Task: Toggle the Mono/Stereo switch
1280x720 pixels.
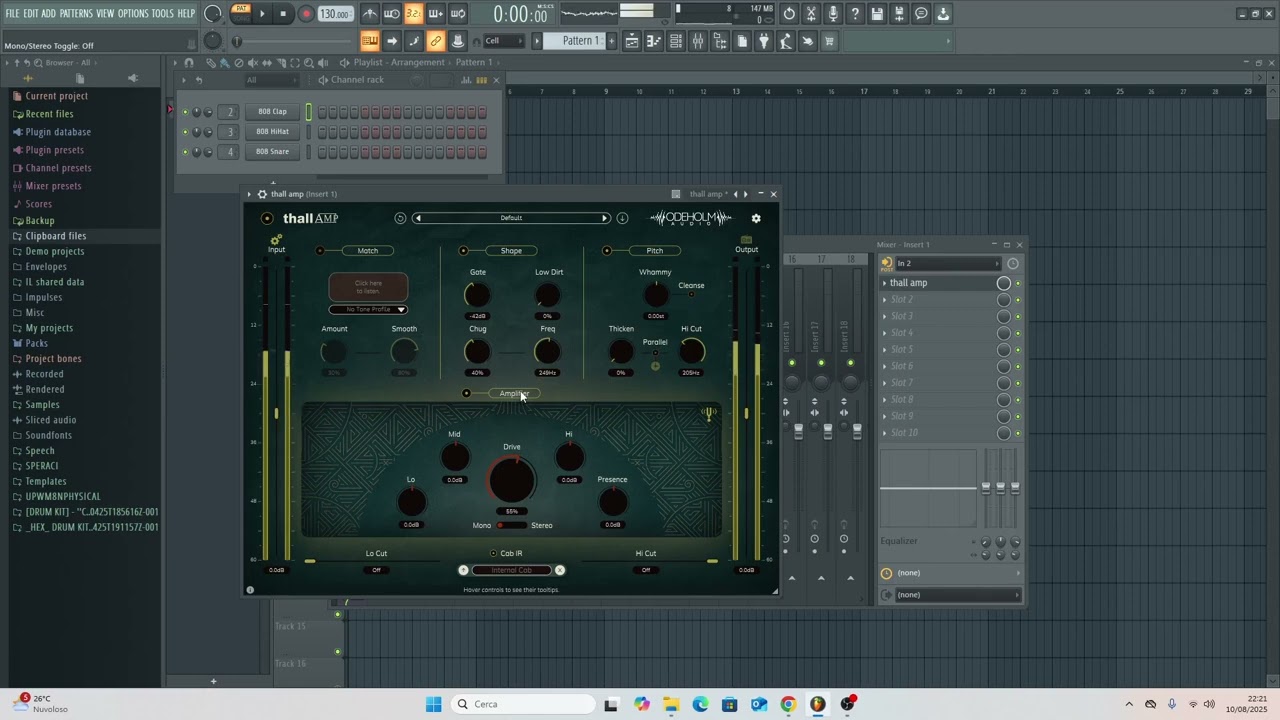Action: 511,525
